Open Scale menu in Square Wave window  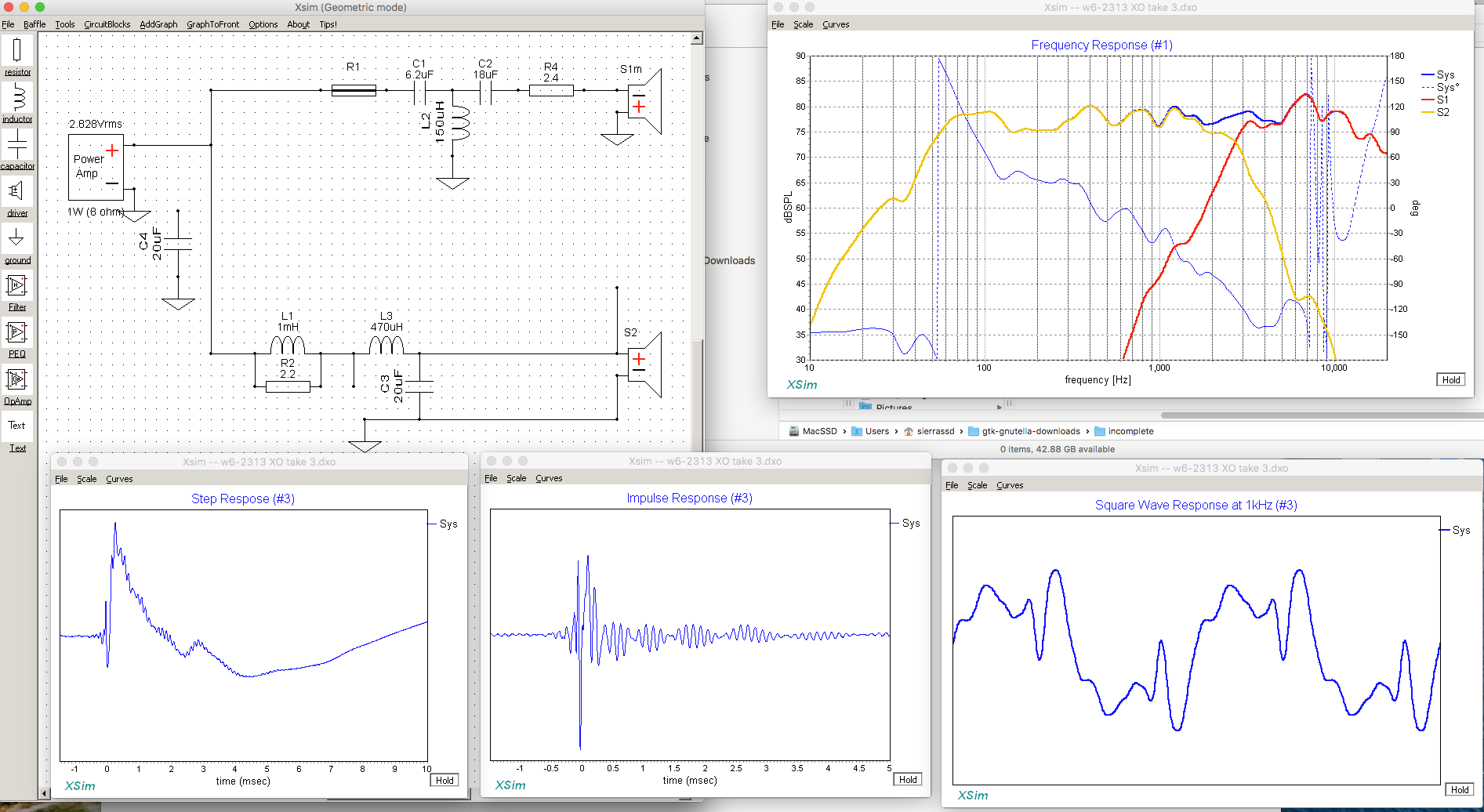[x=977, y=485]
